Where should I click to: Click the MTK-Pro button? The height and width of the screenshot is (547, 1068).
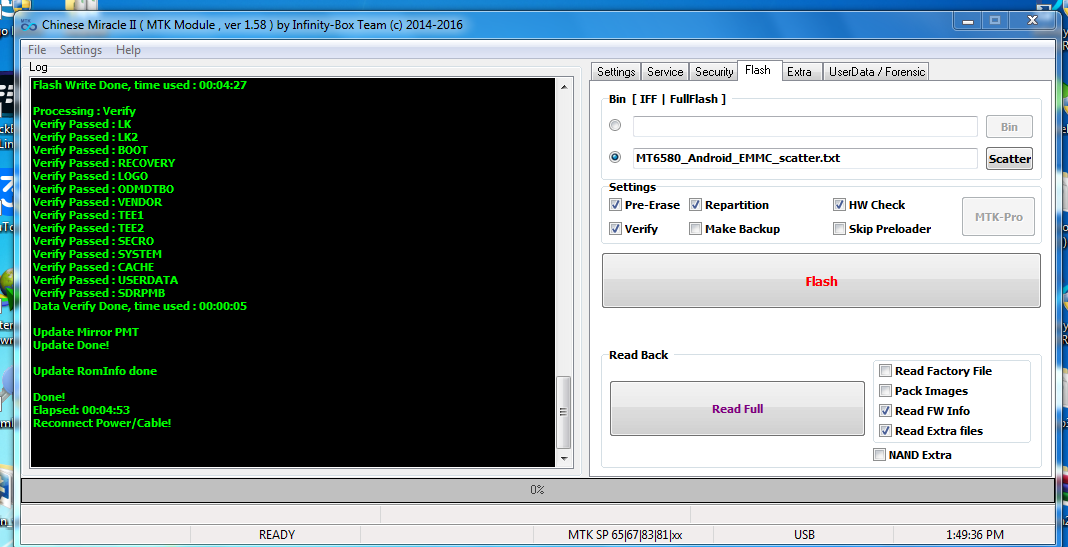[998, 217]
